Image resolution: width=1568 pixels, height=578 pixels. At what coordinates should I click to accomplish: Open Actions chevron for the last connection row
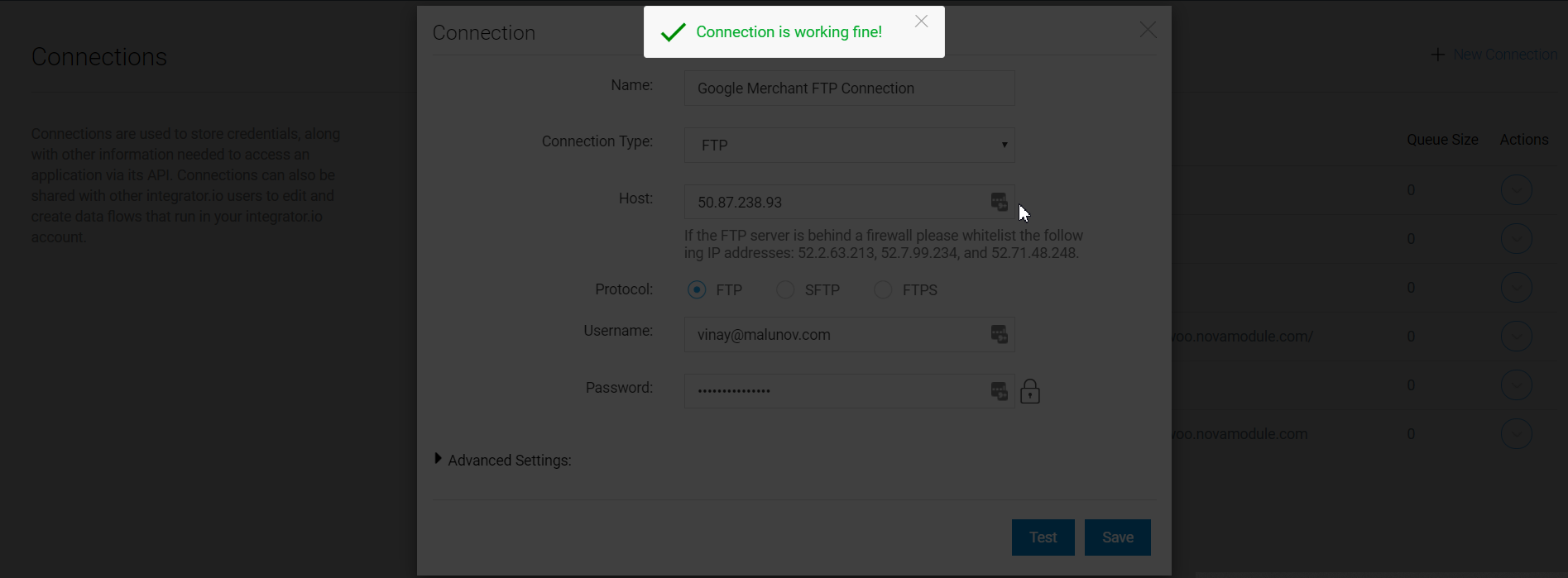1516,433
